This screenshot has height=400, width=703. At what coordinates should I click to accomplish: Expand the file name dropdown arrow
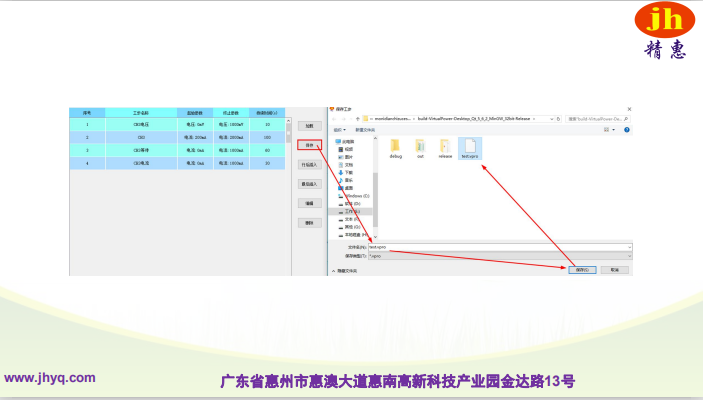[x=629, y=246]
